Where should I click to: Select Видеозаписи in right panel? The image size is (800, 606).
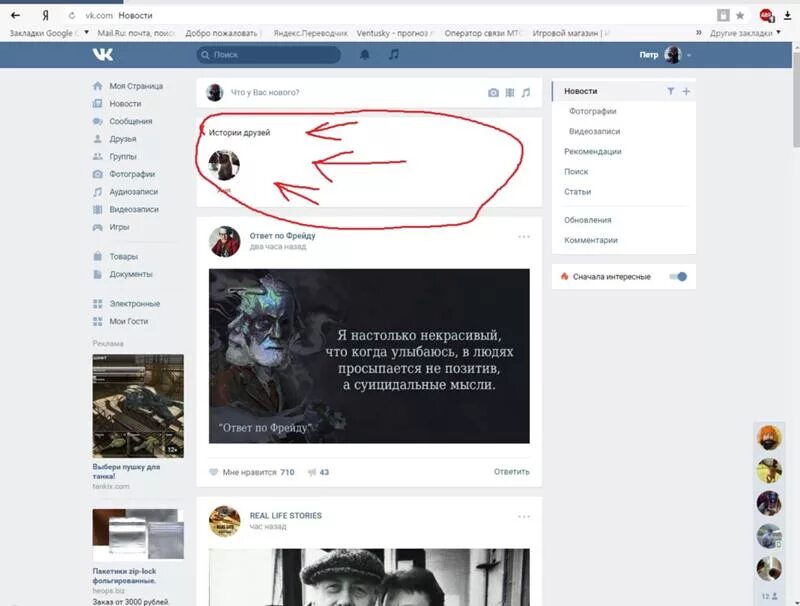(594, 131)
